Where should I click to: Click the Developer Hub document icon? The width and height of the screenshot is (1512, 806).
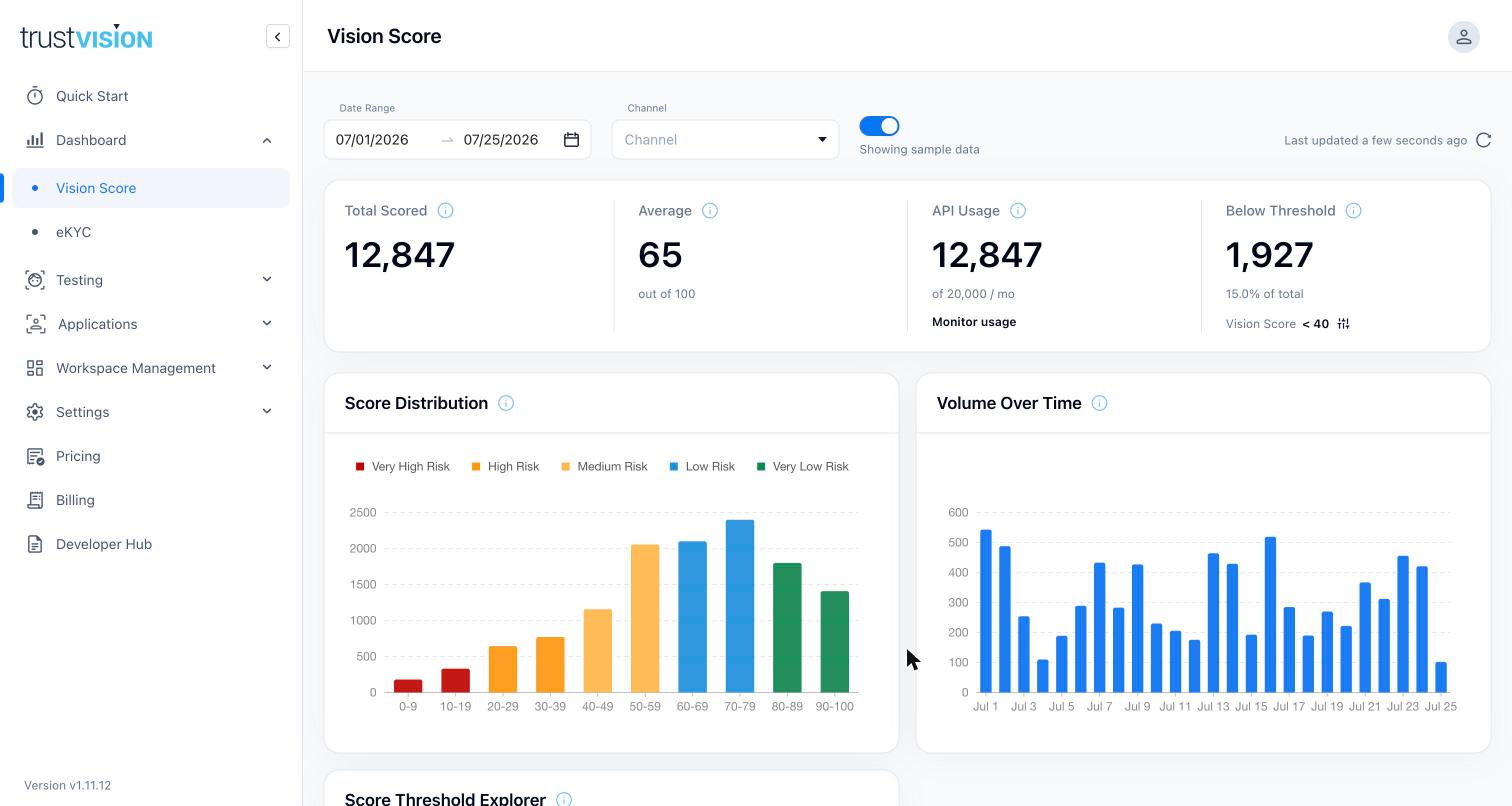(35, 544)
